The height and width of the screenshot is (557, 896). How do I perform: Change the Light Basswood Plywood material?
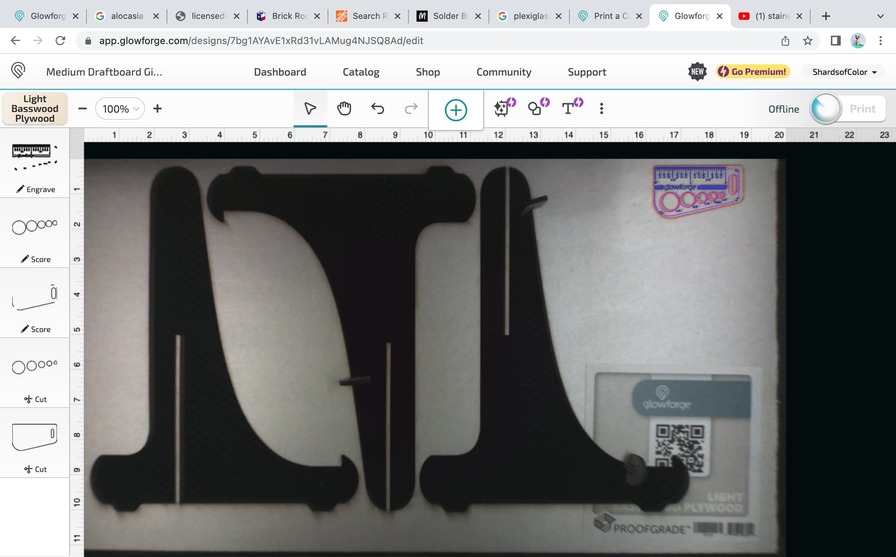(x=35, y=109)
